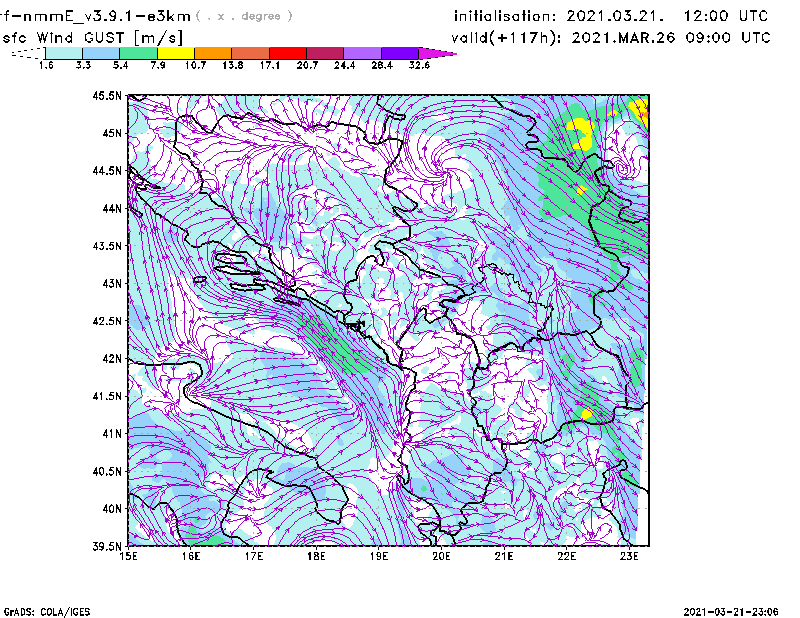Click the 43N latitude label
Image resolution: width=800 pixels, height=618 pixels.
[112, 283]
